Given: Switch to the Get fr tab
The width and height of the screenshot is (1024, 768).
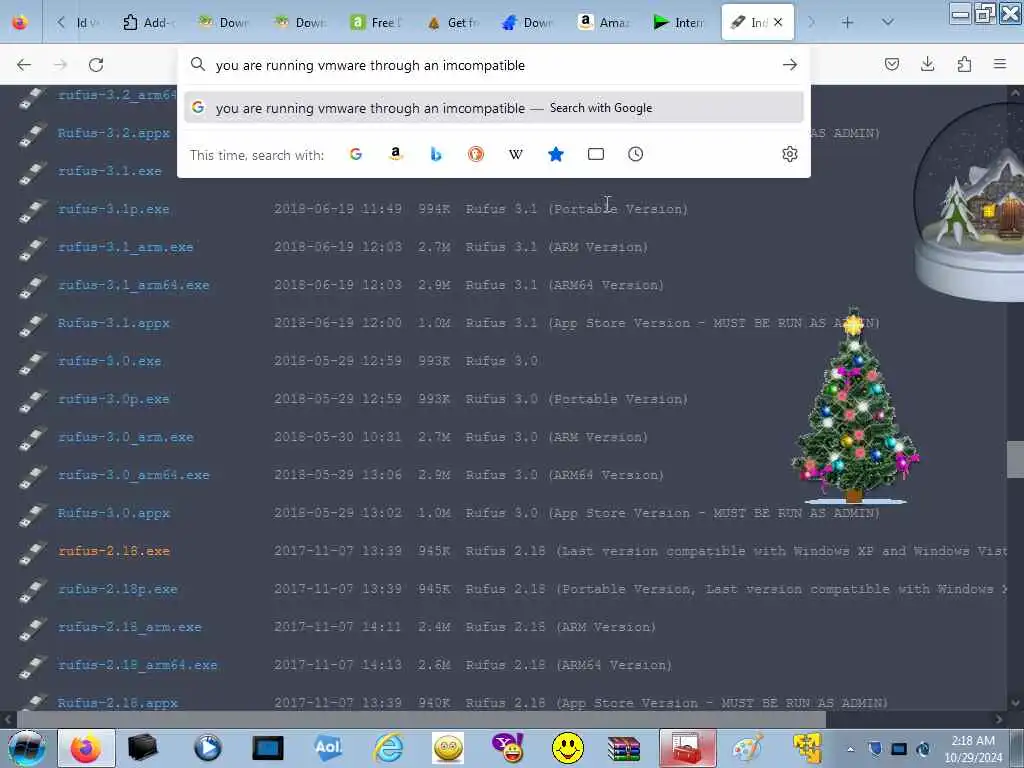Looking at the screenshot, I should coord(453,22).
